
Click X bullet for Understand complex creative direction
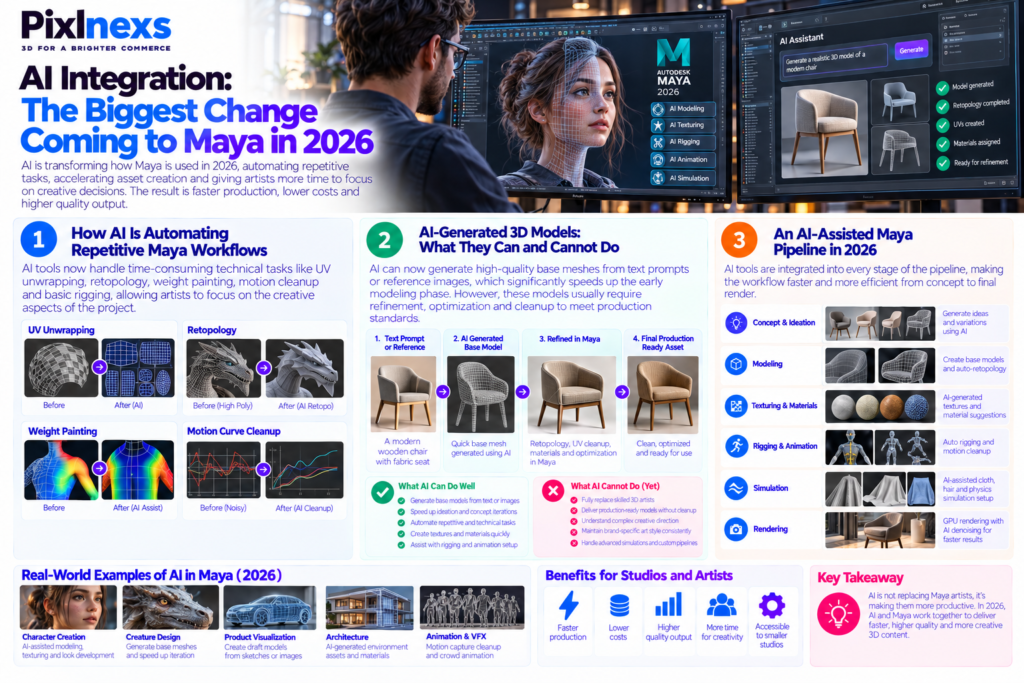pyautogui.click(x=574, y=521)
